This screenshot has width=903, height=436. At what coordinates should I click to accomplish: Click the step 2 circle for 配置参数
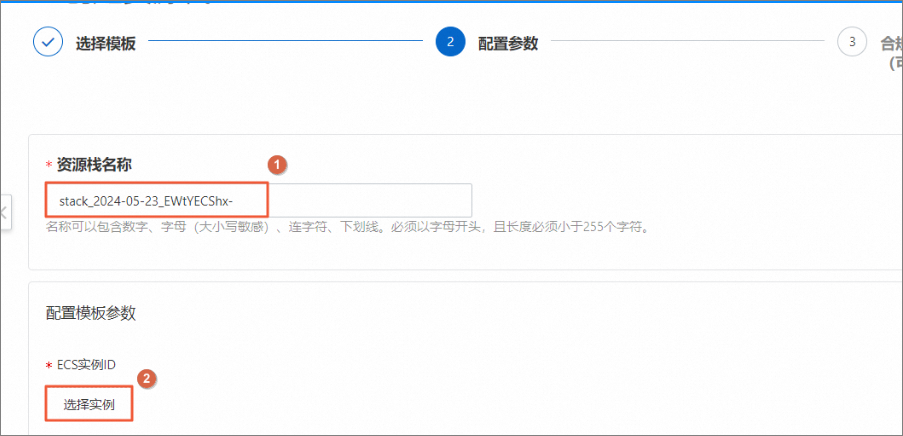[450, 41]
